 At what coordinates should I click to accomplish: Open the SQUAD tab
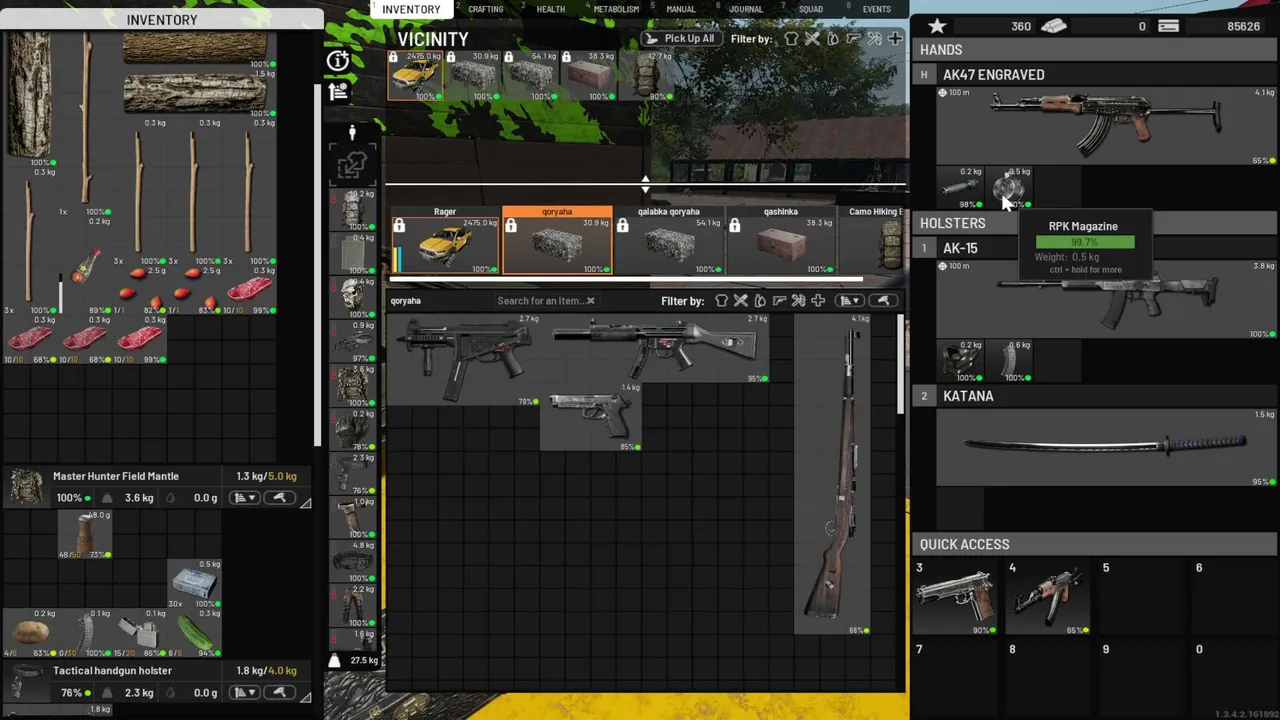[811, 9]
